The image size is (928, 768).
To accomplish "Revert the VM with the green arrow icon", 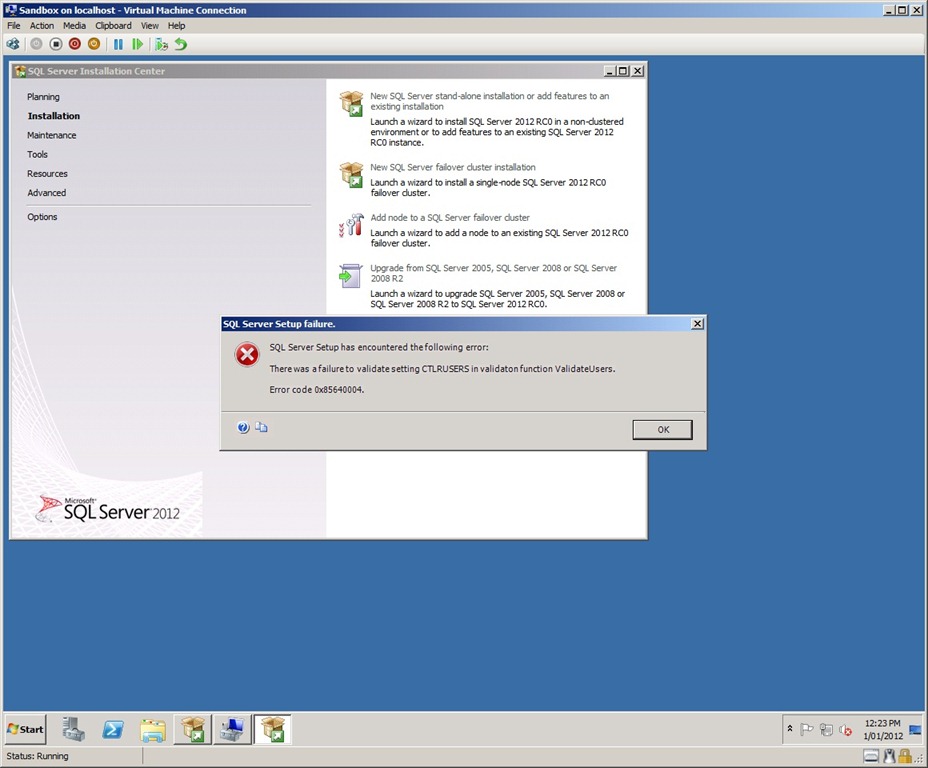I will [180, 44].
